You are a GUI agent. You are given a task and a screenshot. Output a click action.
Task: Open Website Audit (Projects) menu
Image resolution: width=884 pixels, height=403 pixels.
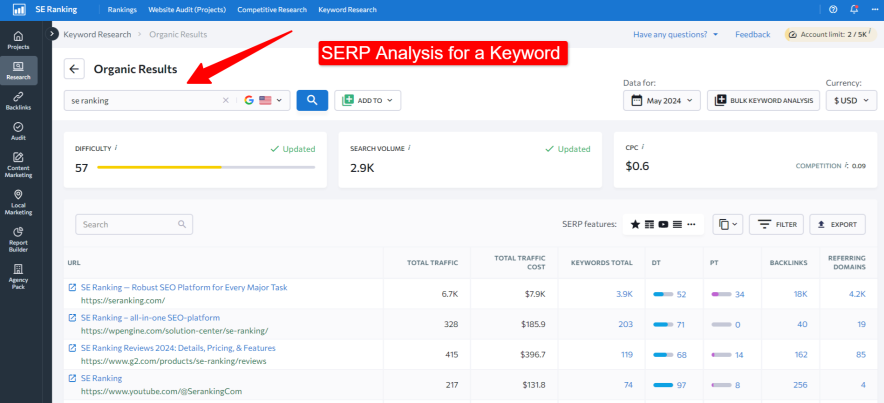[x=187, y=10]
